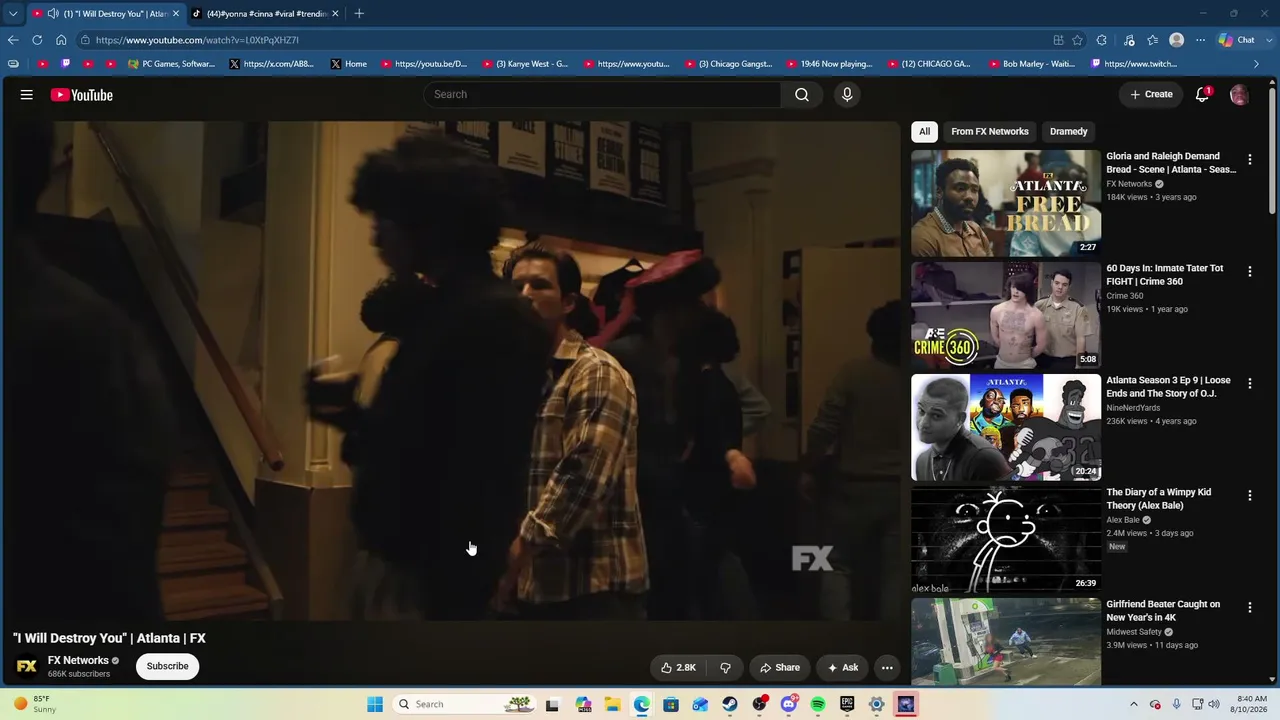This screenshot has height=720, width=1280.
Task: Open browser Settings and more menu
Action: pyautogui.click(x=1200, y=40)
